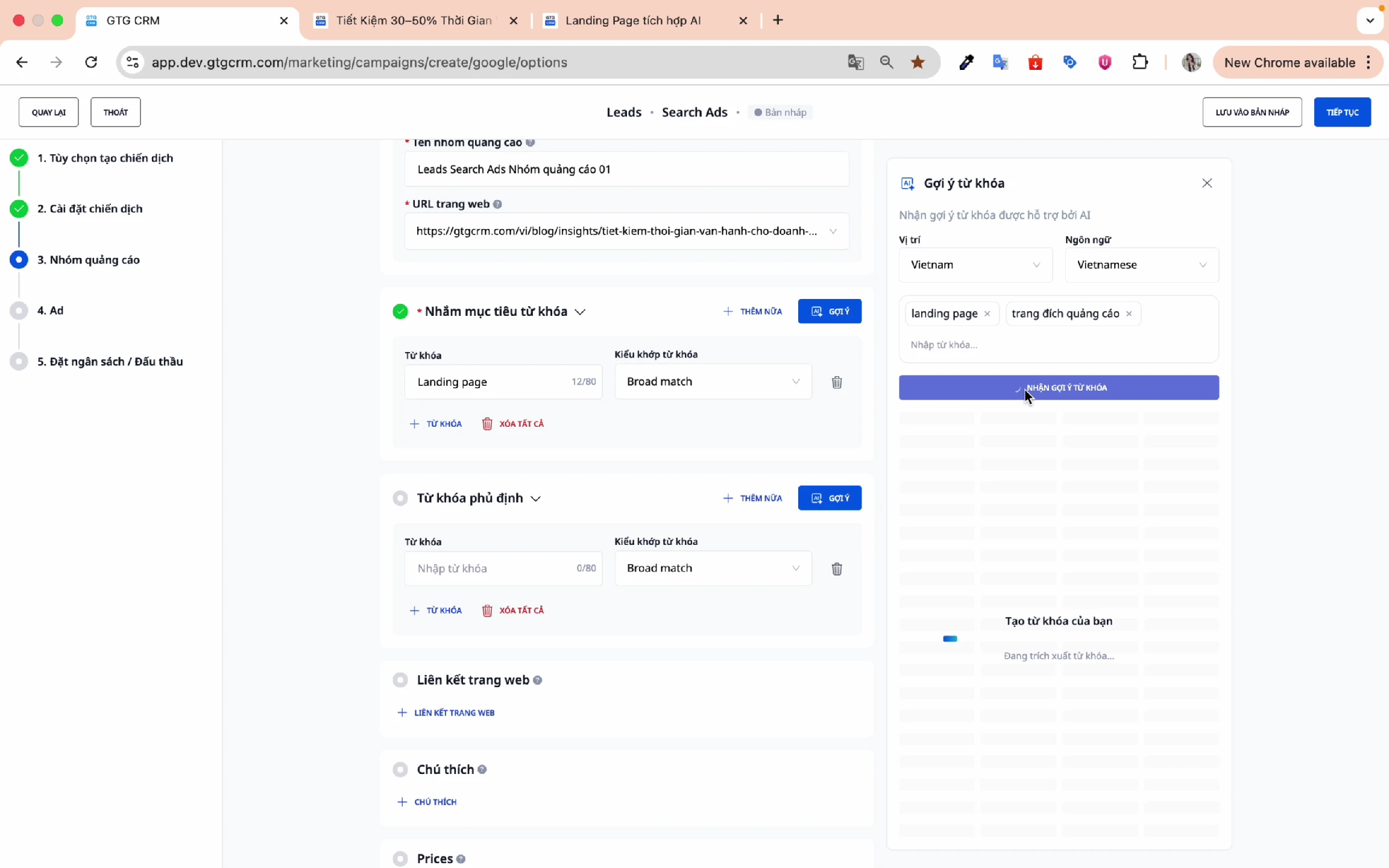Click the Google Translate icon in address bar
The image size is (1389, 868).
pyautogui.click(x=855, y=62)
